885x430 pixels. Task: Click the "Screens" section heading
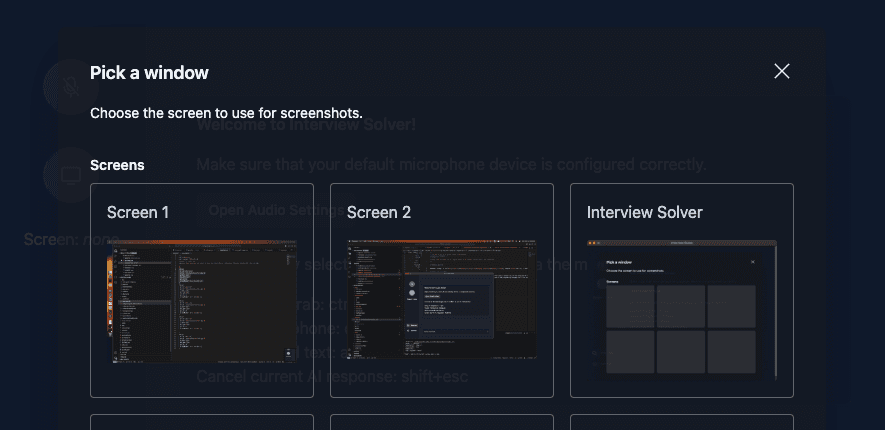pos(117,164)
